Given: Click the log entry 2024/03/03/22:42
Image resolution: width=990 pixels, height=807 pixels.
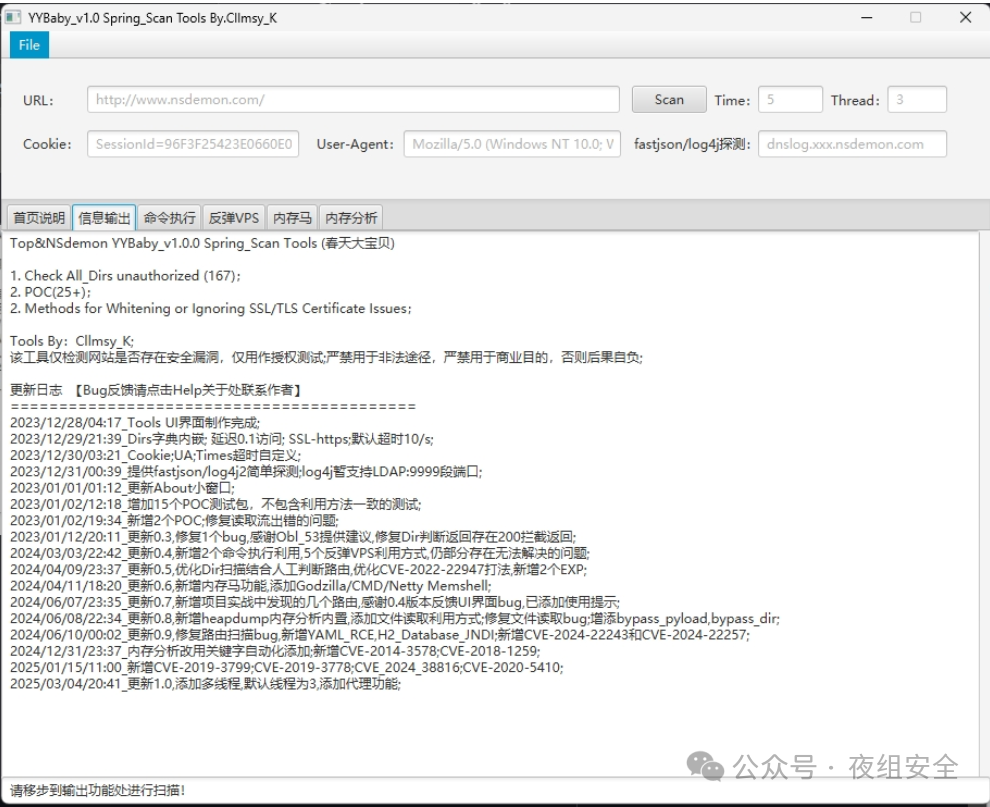Looking at the screenshot, I should (300, 554).
